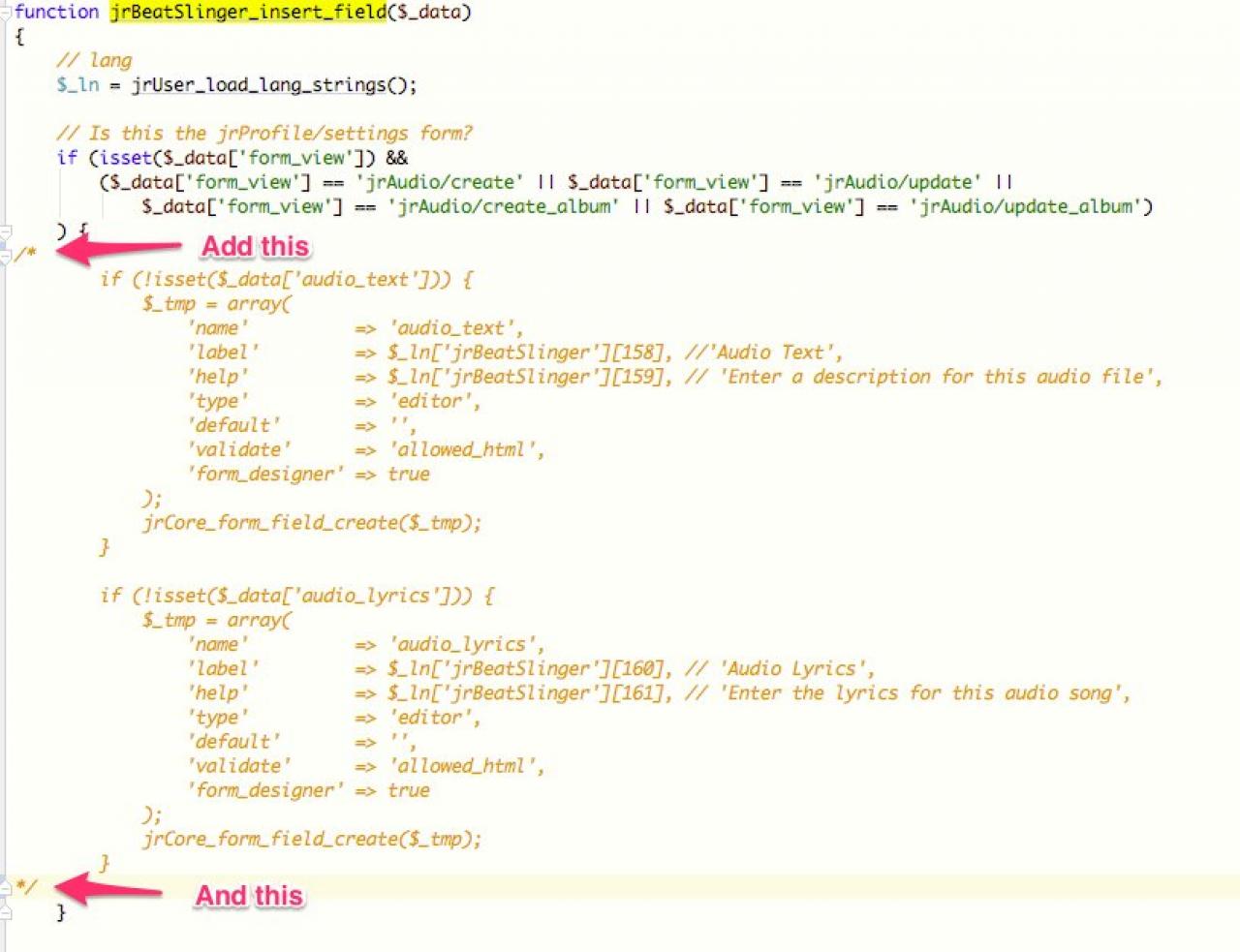Click the 'function' keyword
The image size is (1240, 952).
[57, 12]
